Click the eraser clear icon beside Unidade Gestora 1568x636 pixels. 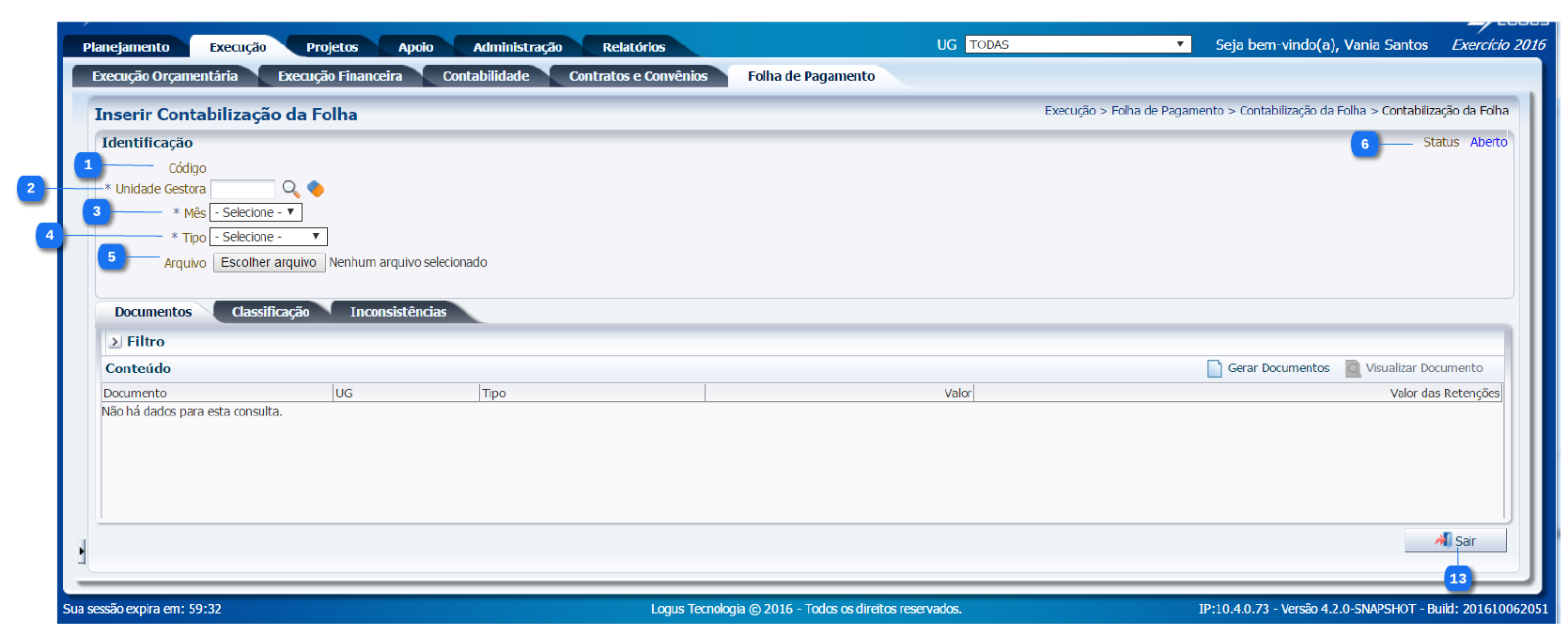tap(316, 189)
